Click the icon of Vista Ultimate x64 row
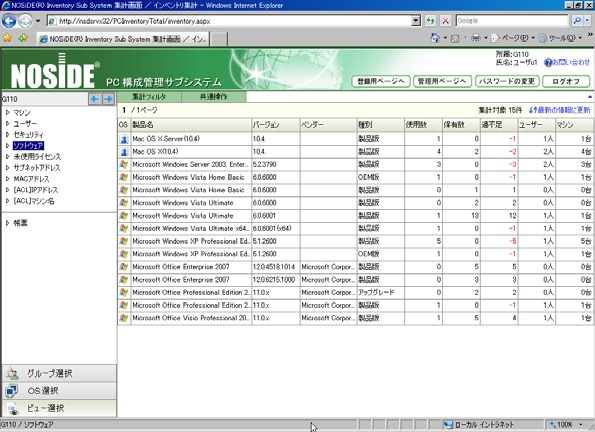This screenshot has height=432, width=595. pos(124,229)
